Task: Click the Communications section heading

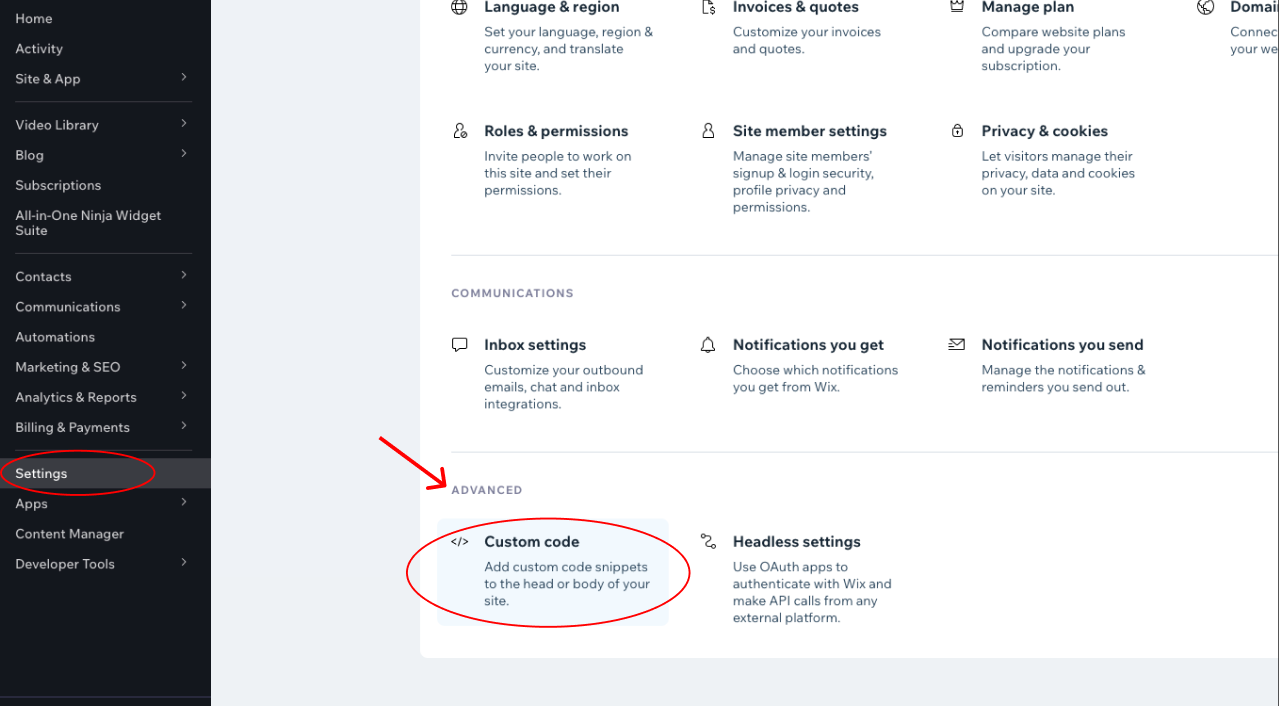Action: tap(512, 293)
